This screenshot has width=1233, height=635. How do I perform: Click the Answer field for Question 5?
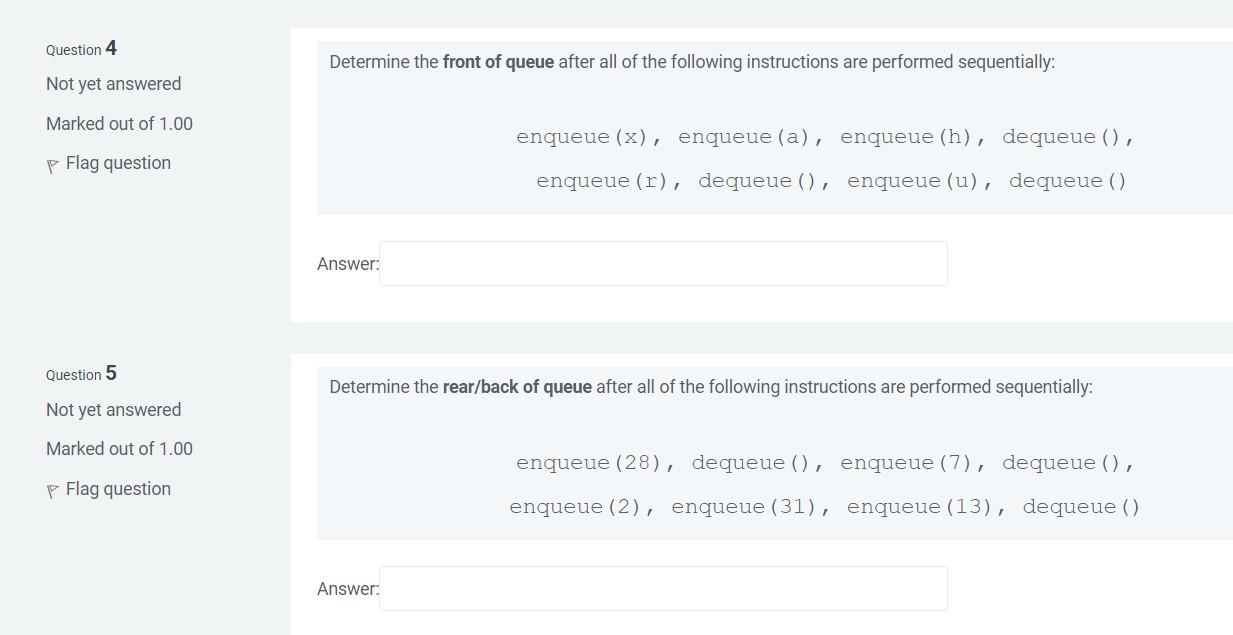point(662,588)
